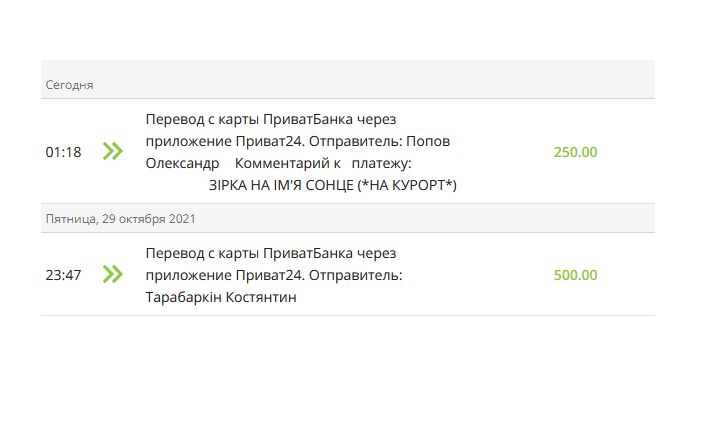
Task: Open the 250.00 amount entry
Action: tap(575, 152)
